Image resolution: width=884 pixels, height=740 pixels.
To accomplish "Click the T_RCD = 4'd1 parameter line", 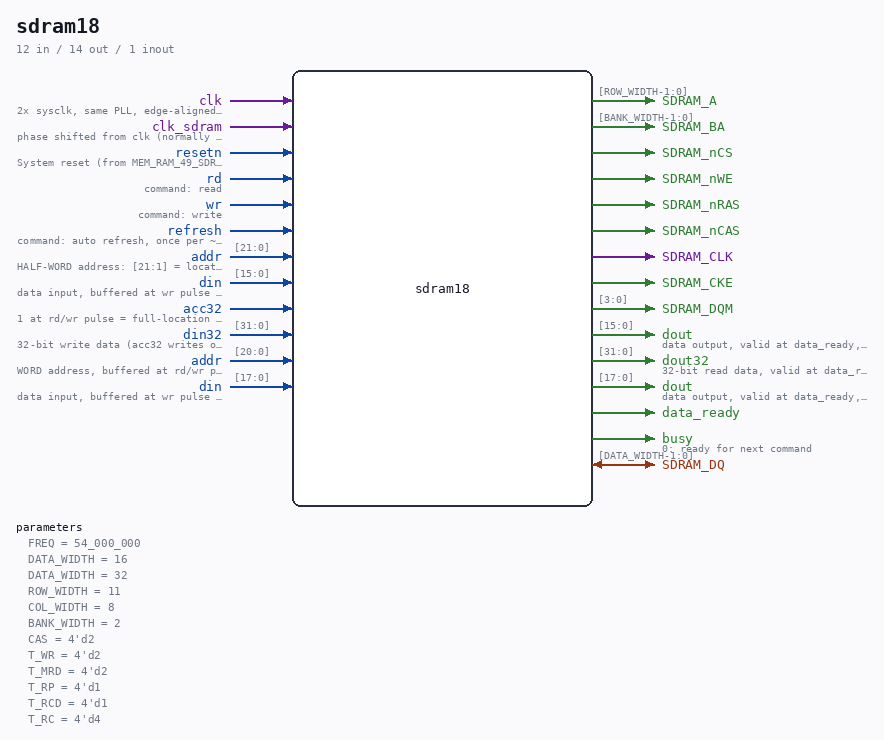I will tap(68, 703).
